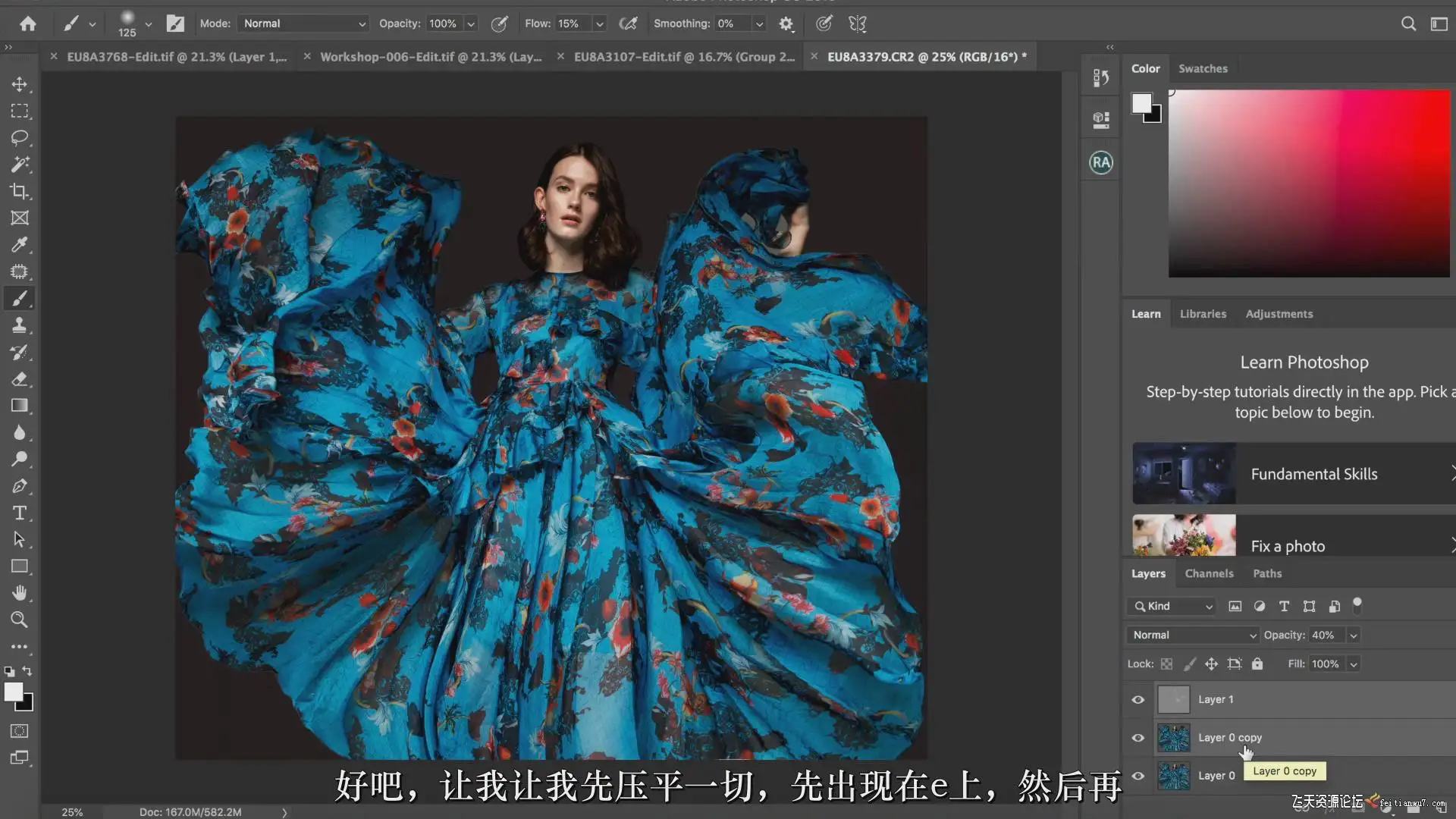Open the Swatches tab
Image resolution: width=1456 pixels, height=819 pixels.
(x=1203, y=68)
